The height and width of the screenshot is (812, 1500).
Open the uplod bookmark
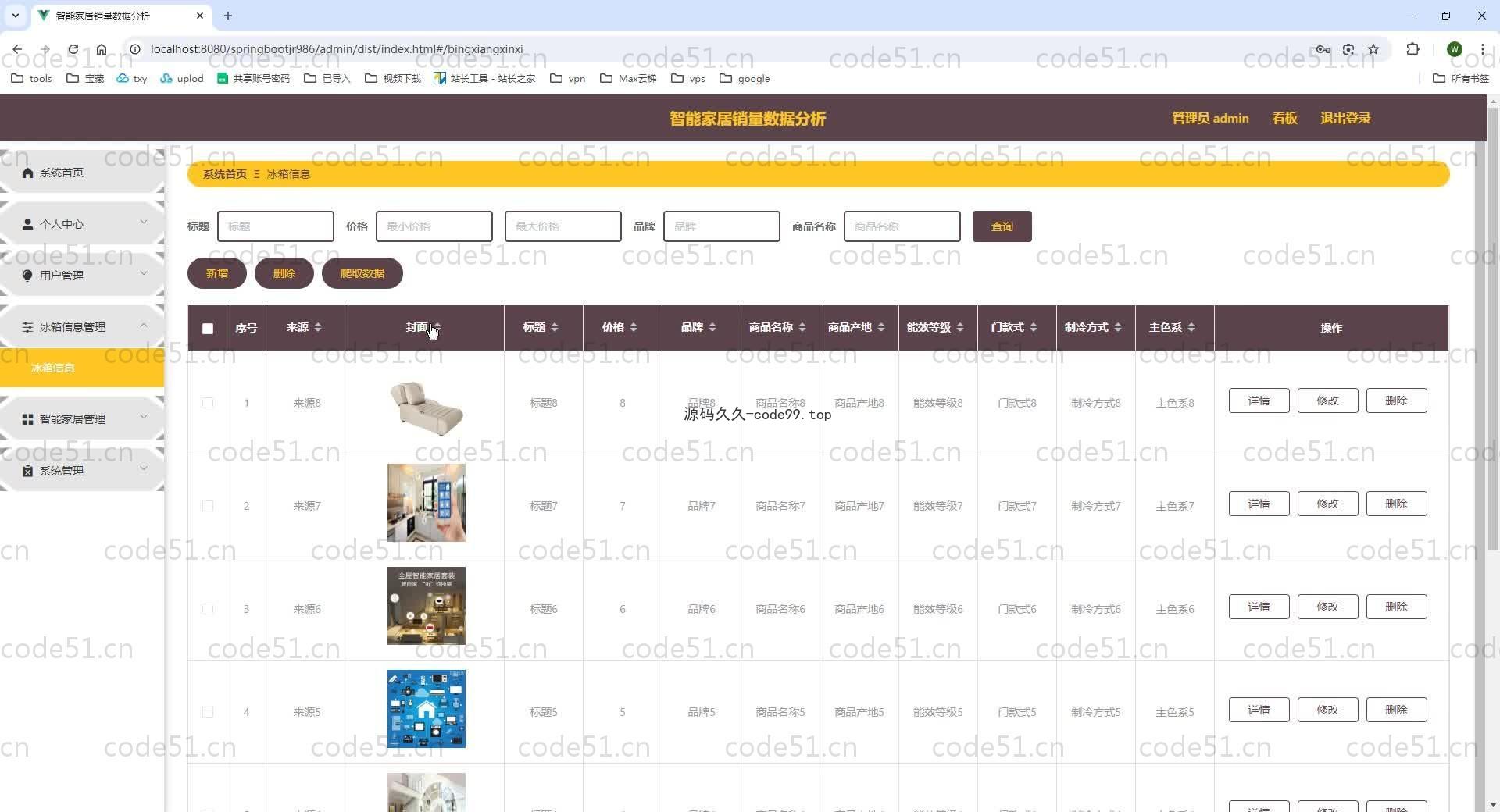[x=182, y=78]
